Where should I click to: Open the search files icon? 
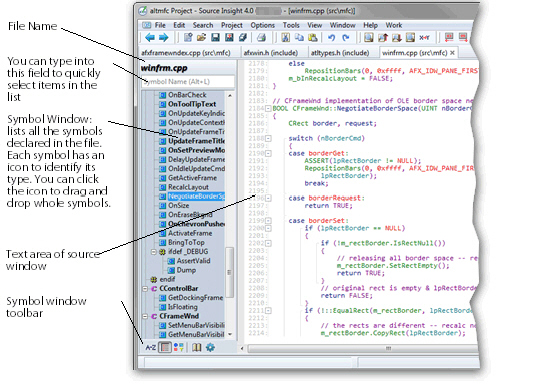[x=410, y=37]
